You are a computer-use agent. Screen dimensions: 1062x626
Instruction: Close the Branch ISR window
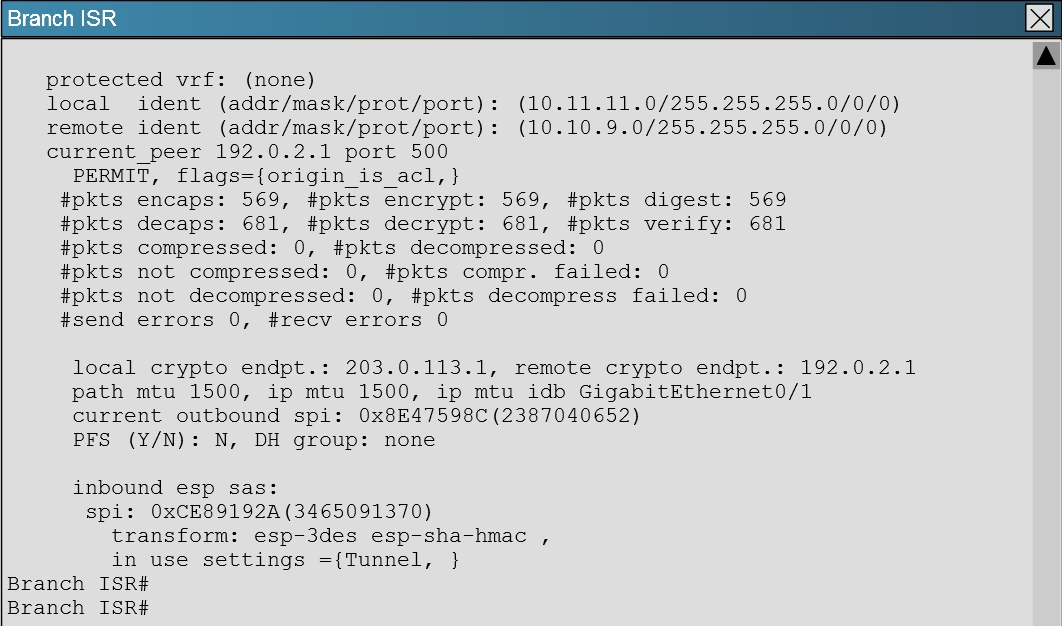point(1039,19)
